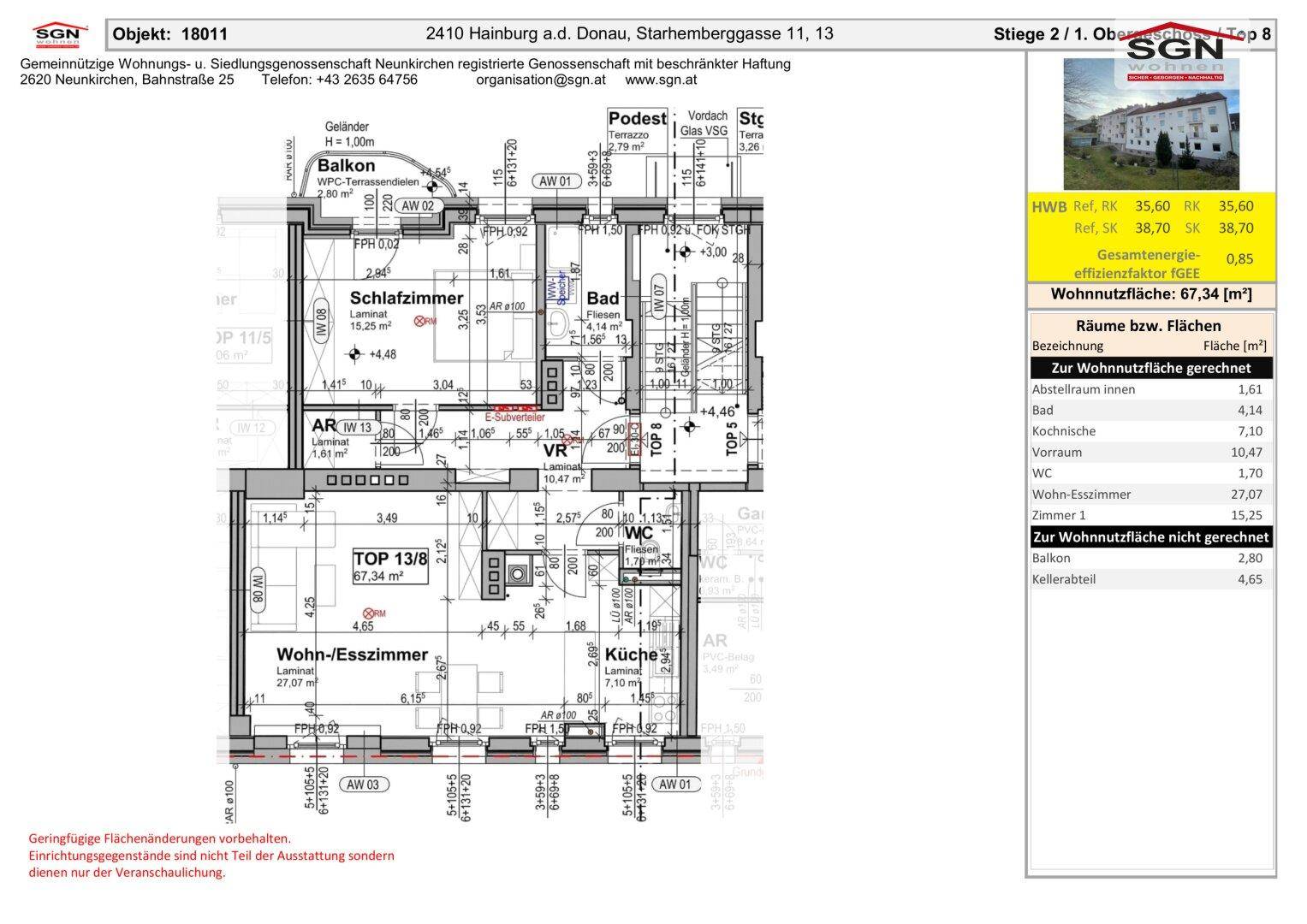Select the Starhemberggasse 11, 13 address text
The width and height of the screenshot is (1307, 924).
click(734, 33)
